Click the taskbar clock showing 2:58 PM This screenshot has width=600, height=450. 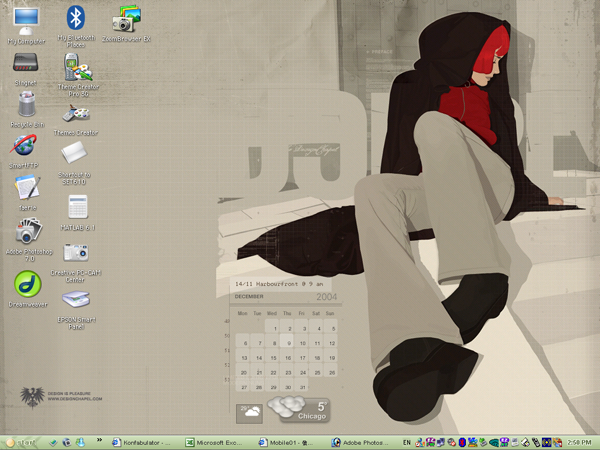tap(579, 443)
